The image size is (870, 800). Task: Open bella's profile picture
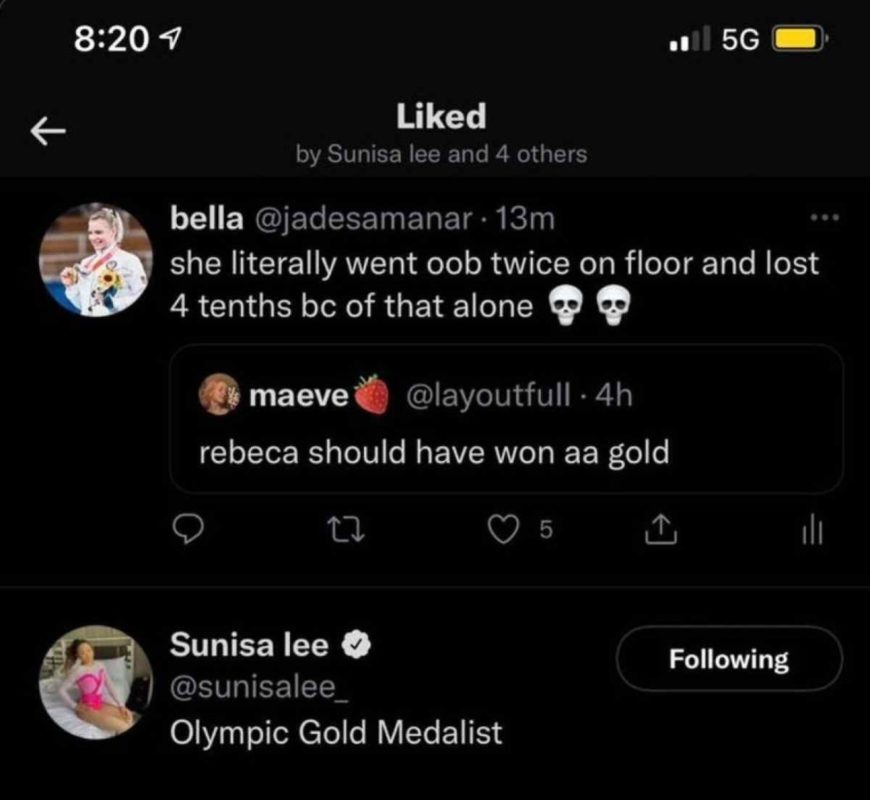pos(95,259)
